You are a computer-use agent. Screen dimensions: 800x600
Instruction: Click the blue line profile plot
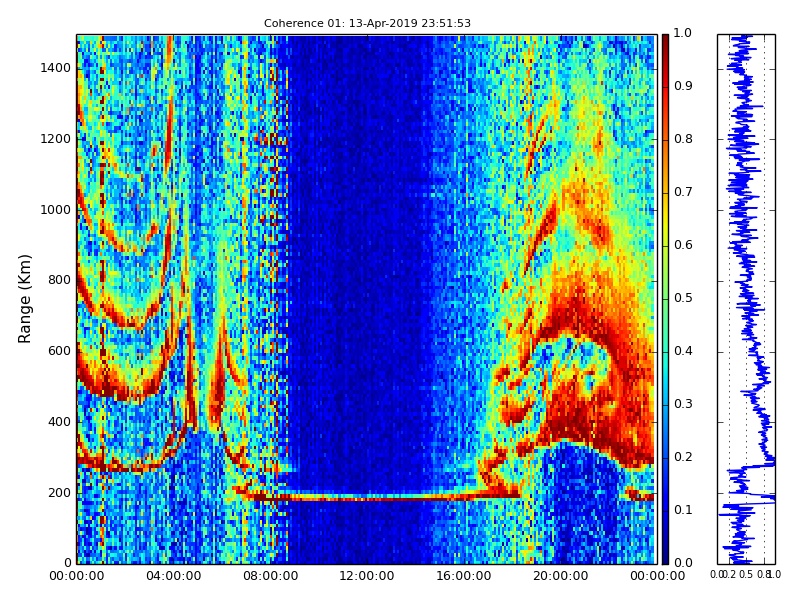point(746,299)
